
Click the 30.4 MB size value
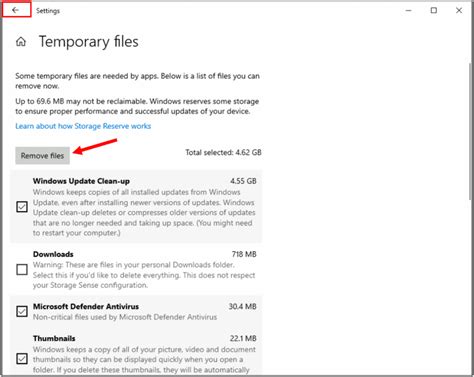(x=242, y=306)
